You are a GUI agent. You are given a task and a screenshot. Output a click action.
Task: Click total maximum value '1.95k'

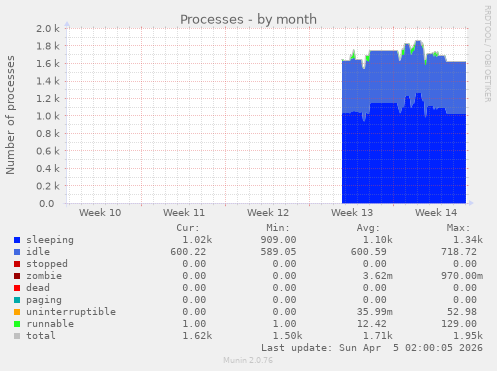click(468, 336)
